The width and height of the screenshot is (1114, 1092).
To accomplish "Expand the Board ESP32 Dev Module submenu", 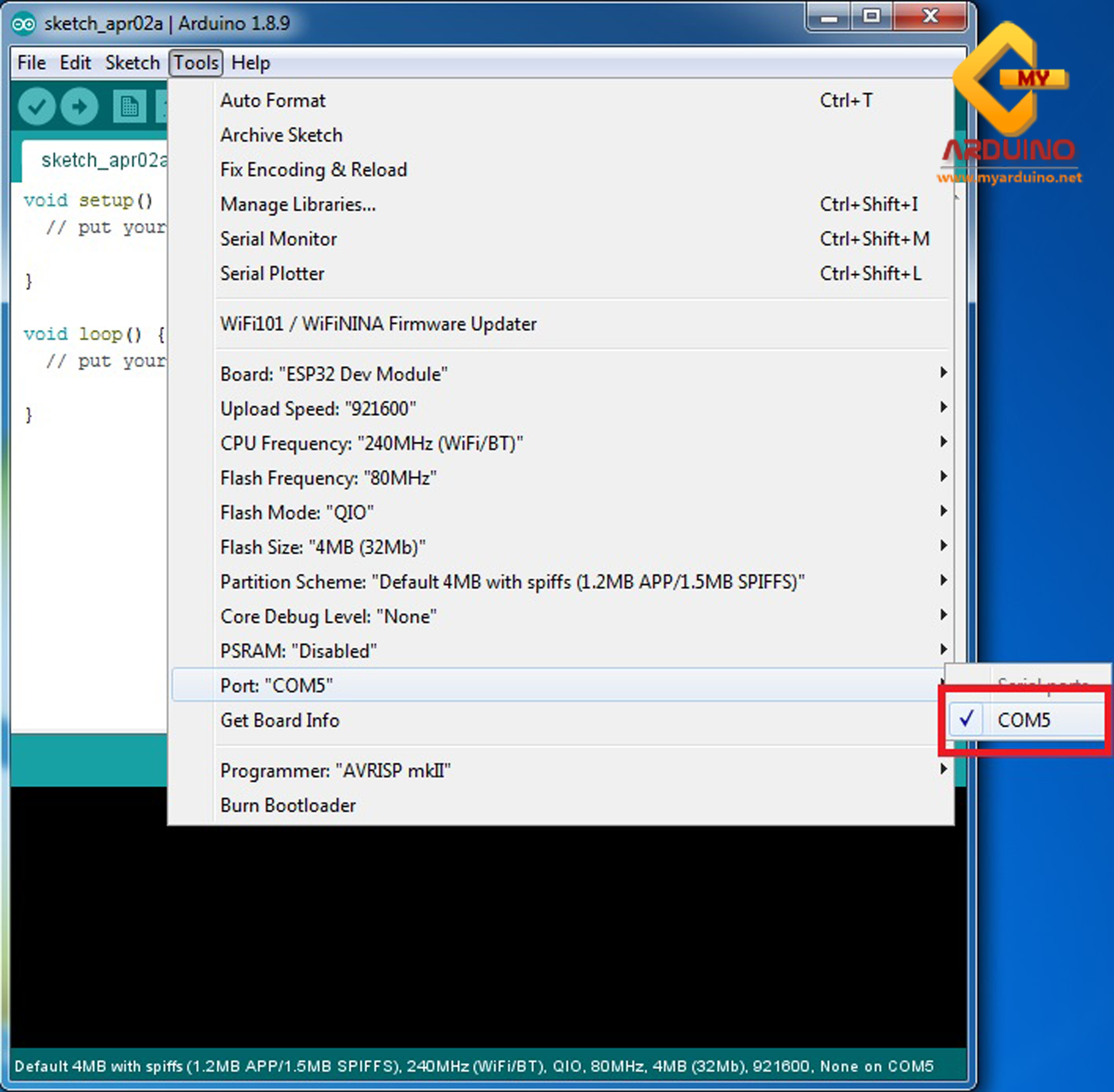I will (333, 374).
